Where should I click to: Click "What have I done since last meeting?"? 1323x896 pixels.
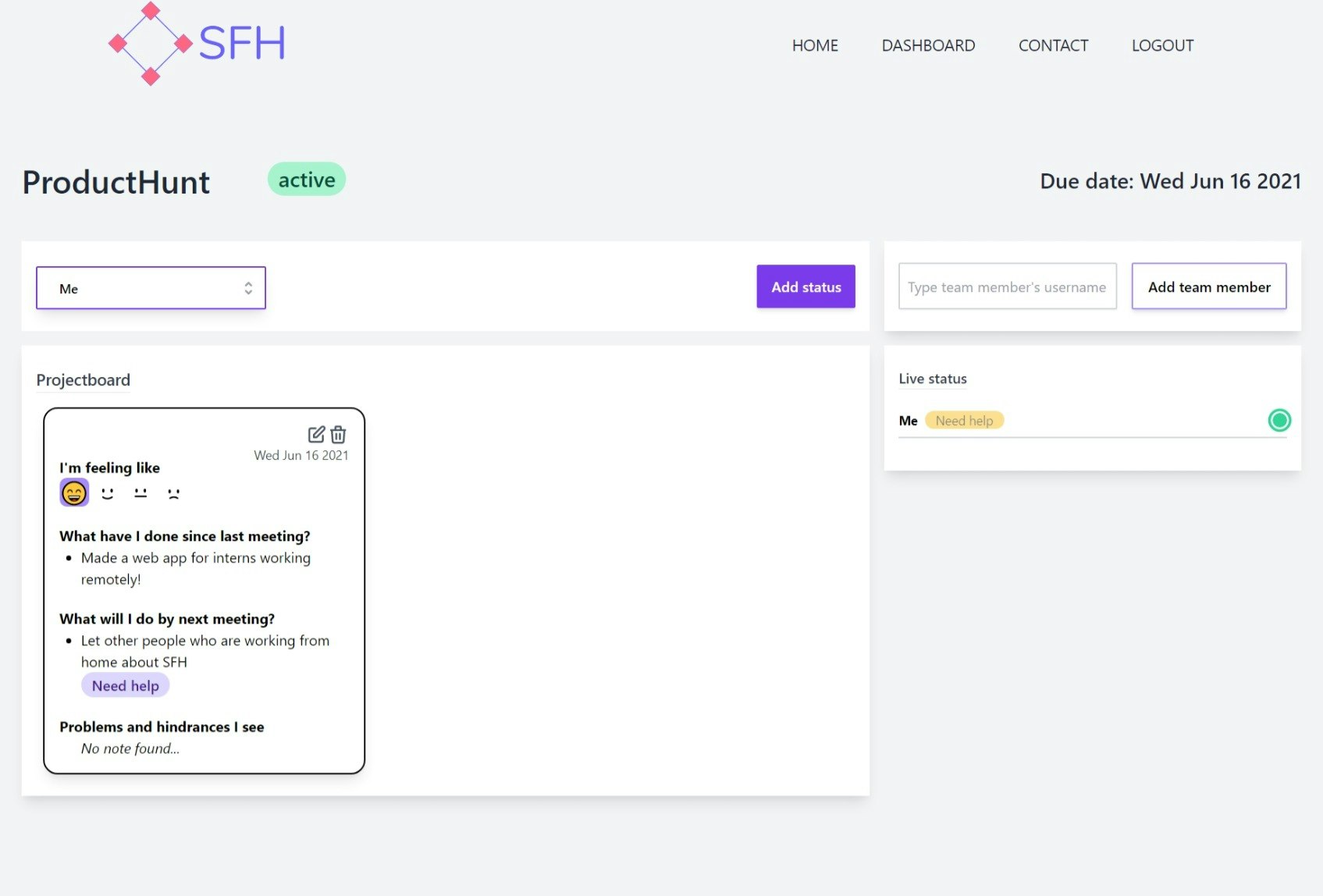coord(185,536)
